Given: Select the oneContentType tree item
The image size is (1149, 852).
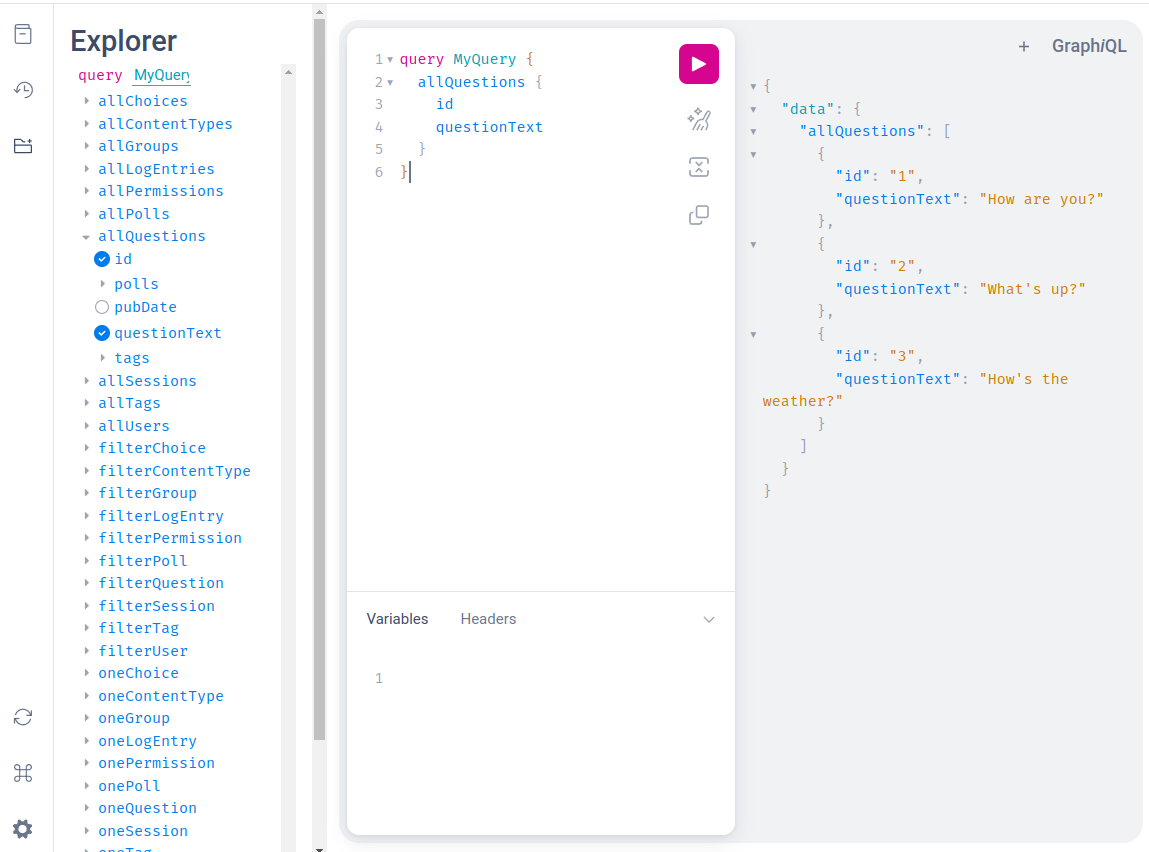Looking at the screenshot, I should (x=160, y=696).
